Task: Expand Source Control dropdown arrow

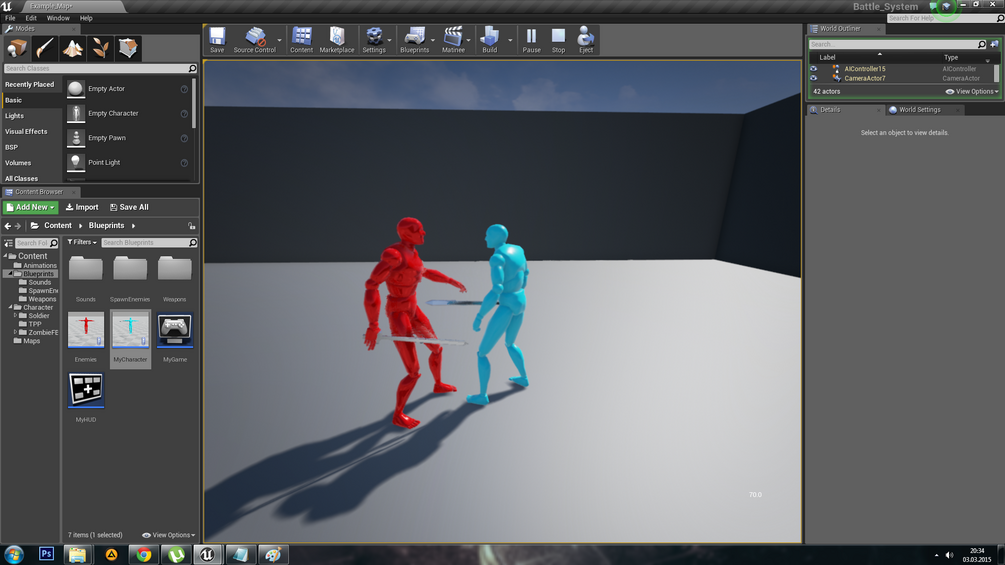Action: click(x=279, y=40)
